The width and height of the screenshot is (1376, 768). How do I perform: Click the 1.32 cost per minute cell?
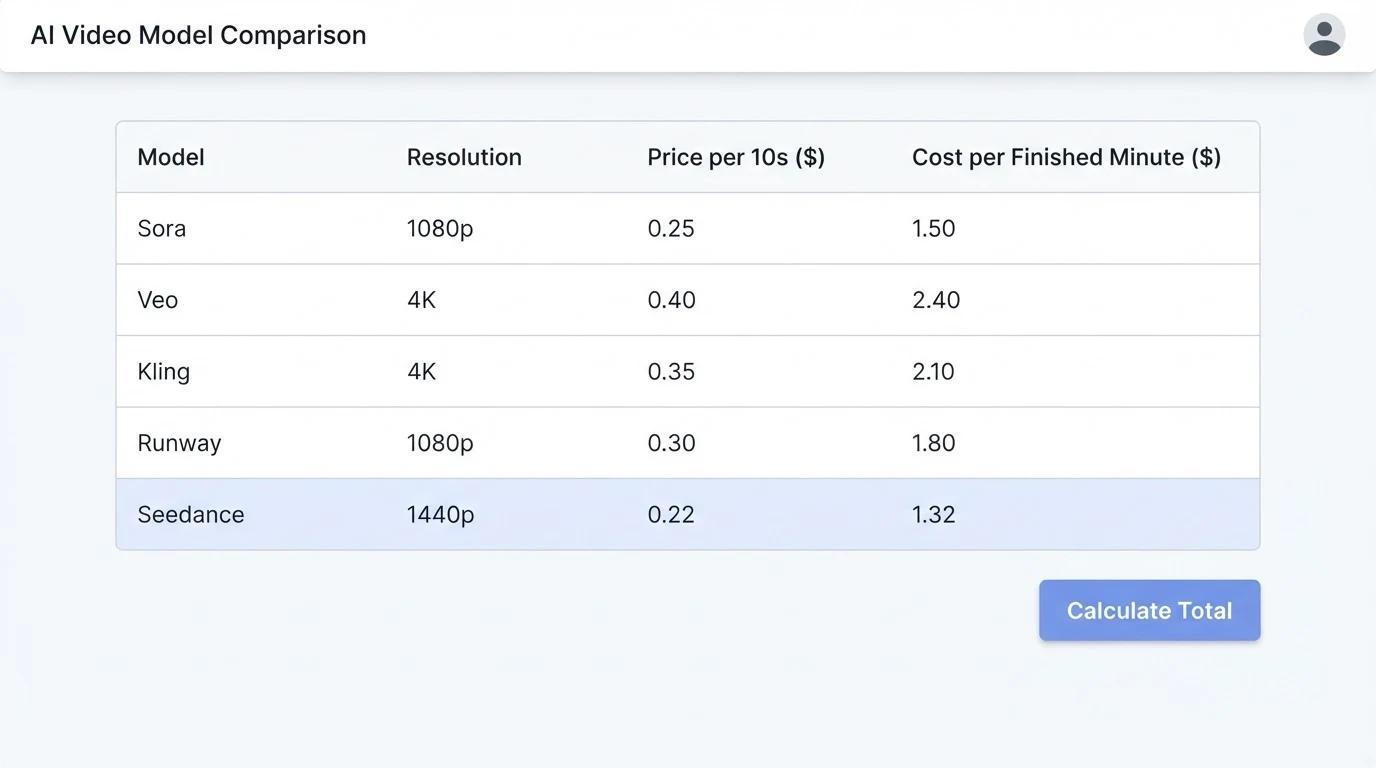tap(934, 515)
